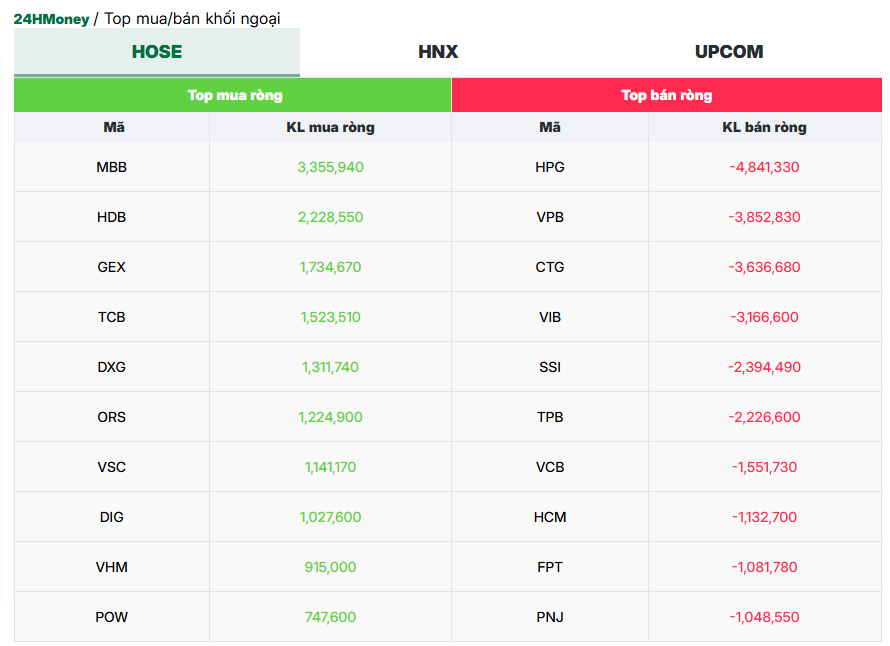Click the Top mua ròng header

pos(233,95)
